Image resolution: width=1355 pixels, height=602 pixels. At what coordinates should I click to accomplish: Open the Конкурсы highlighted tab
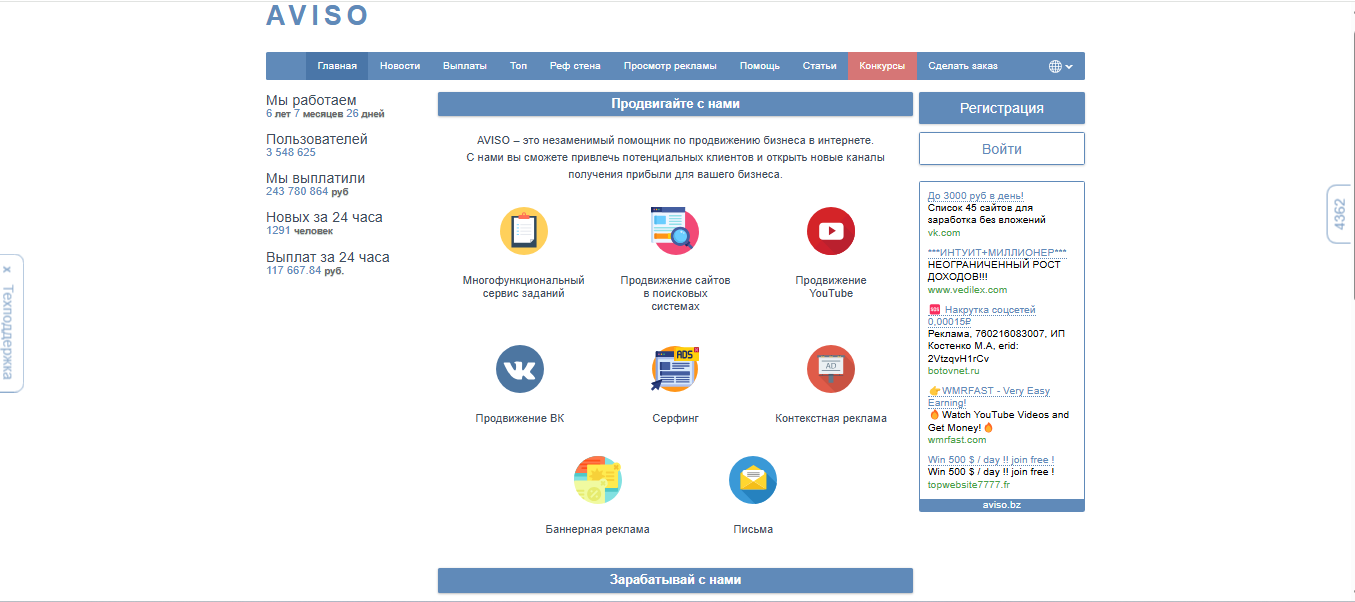882,66
